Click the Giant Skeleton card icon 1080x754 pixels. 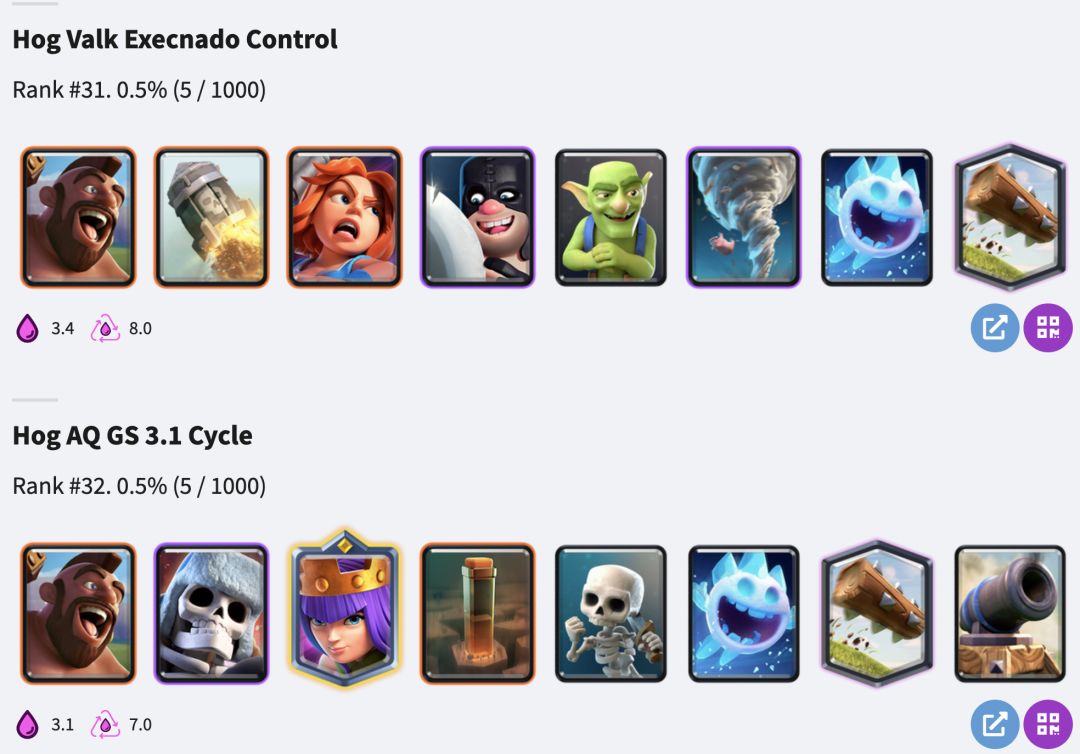(211, 614)
